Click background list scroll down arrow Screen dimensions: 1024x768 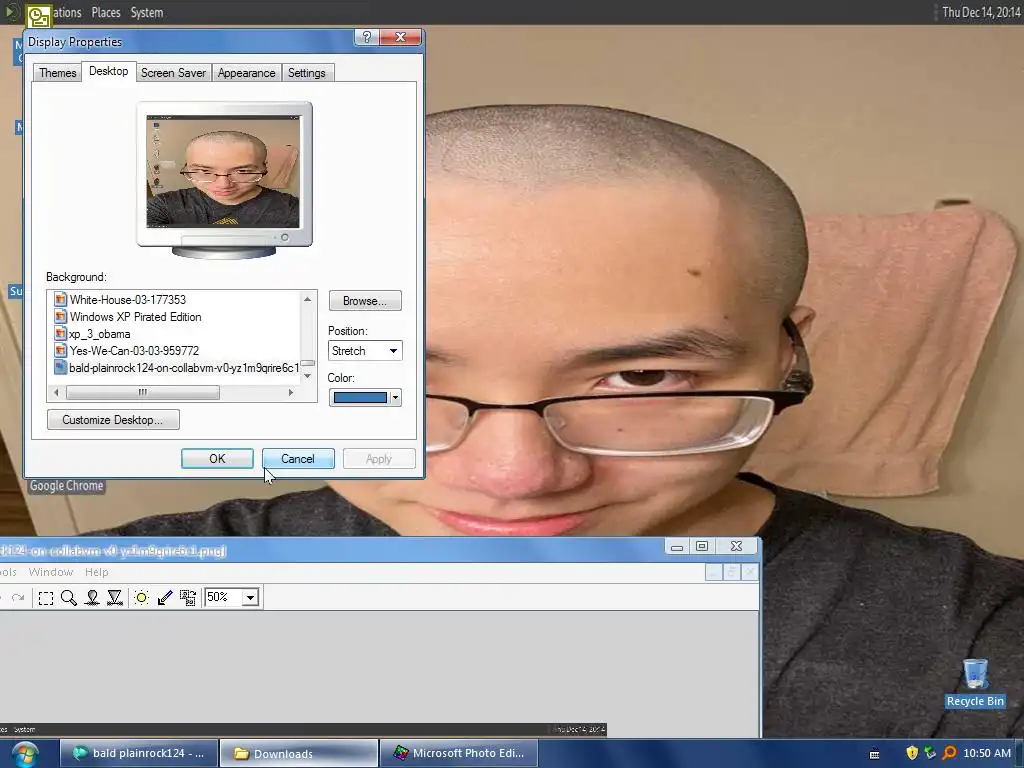(308, 376)
